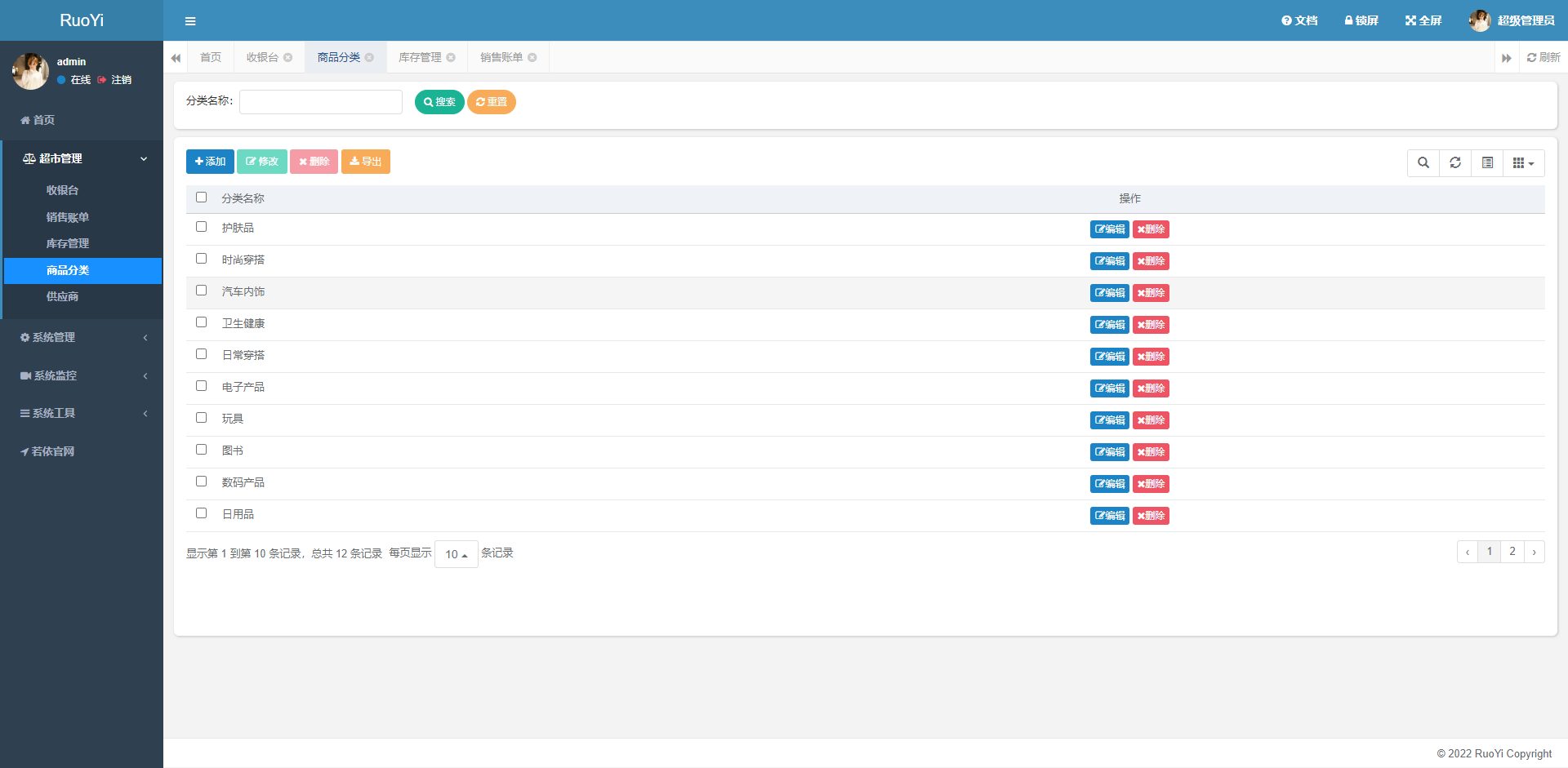Click 删除 button for the 玩具 row
The image size is (1568, 768).
point(1151,420)
